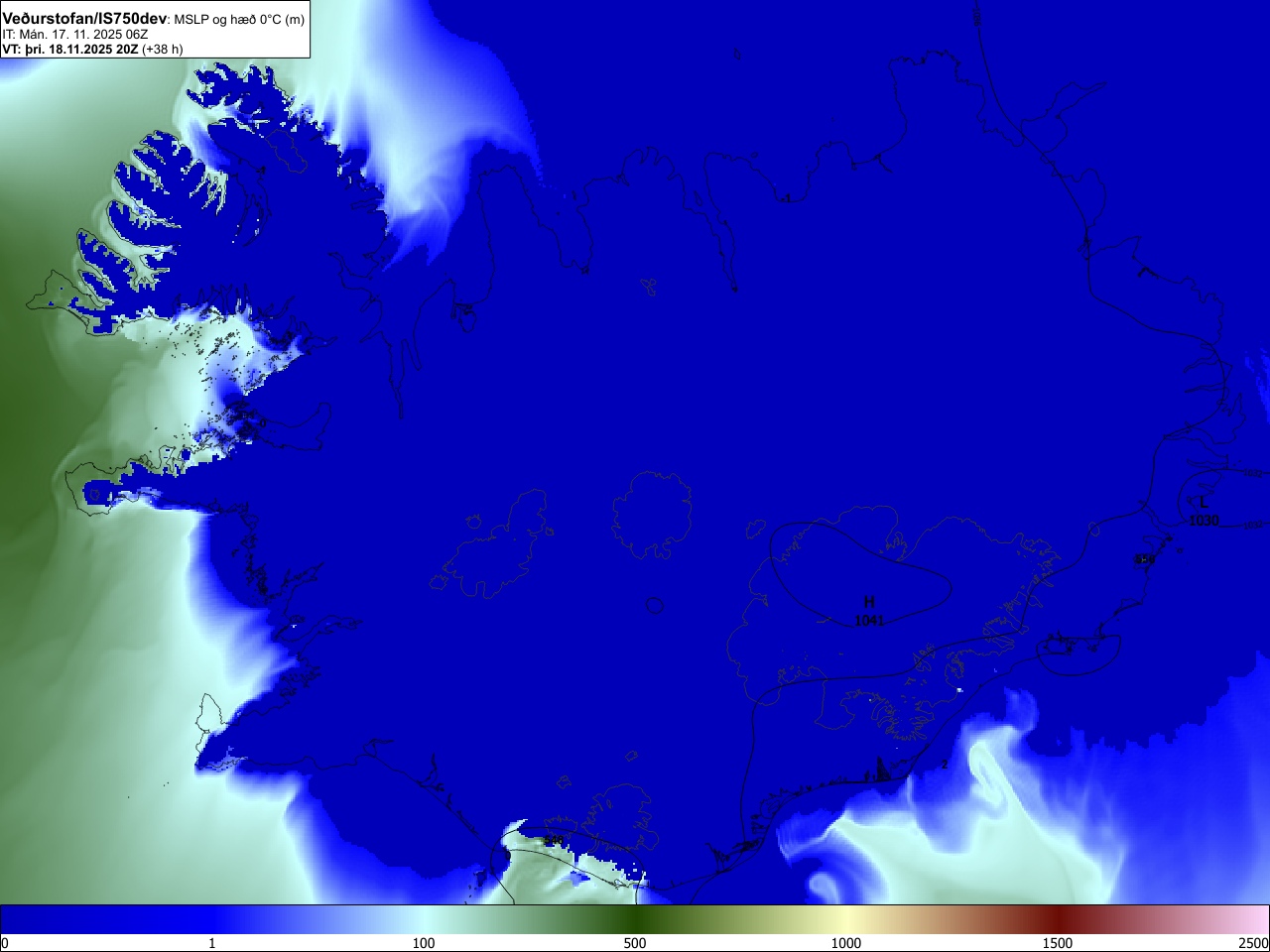Click the '2500' label on the color scale

pos(1253,943)
